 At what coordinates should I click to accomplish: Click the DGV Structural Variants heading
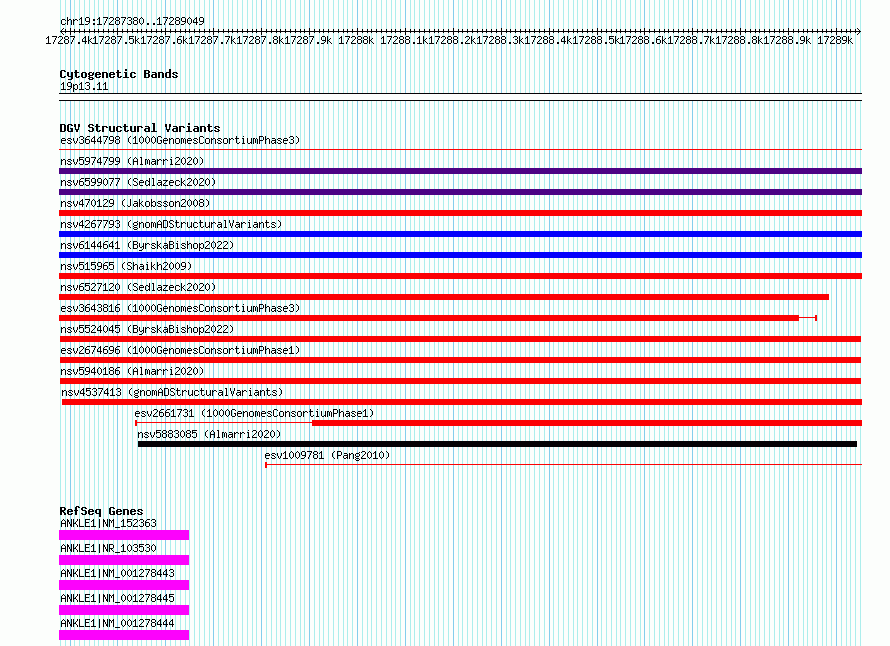[x=140, y=128]
